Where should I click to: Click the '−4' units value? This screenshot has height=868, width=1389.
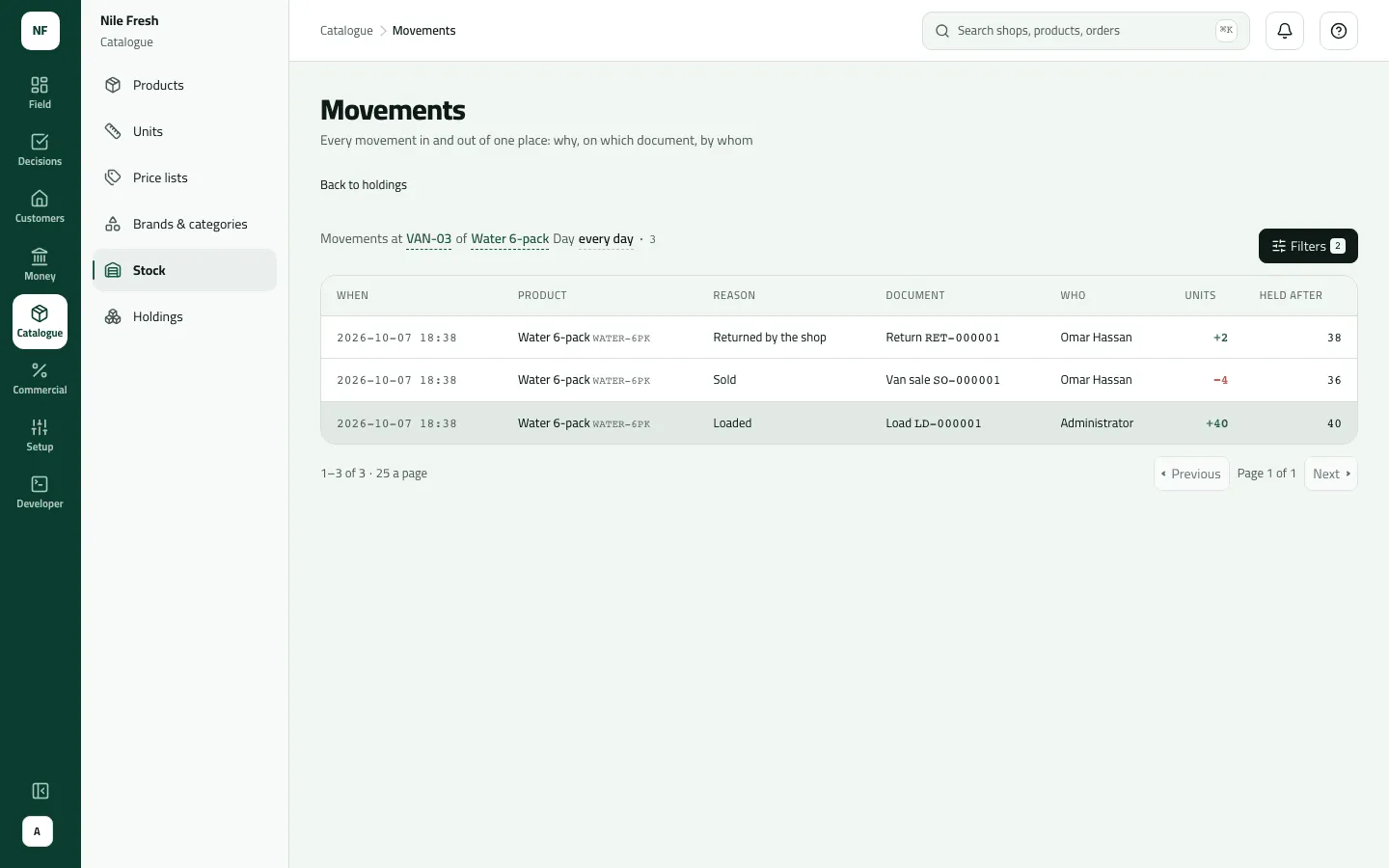click(x=1221, y=380)
